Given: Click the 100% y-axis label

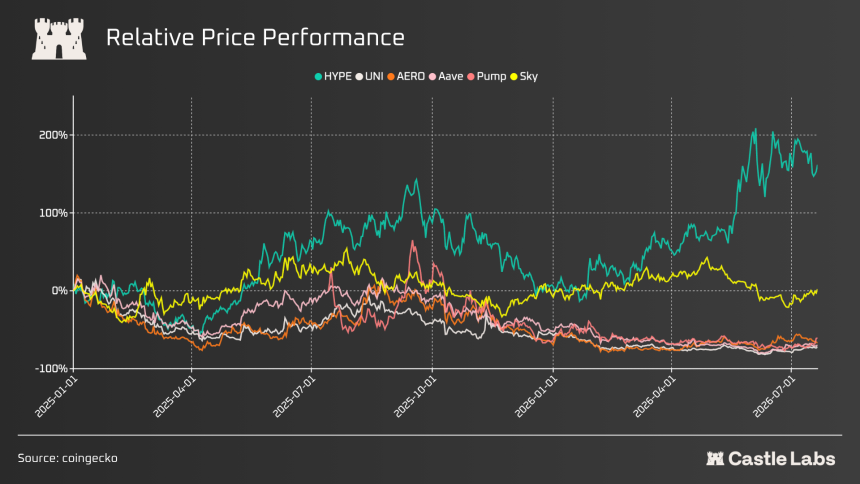Looking at the screenshot, I should click(x=53, y=213).
